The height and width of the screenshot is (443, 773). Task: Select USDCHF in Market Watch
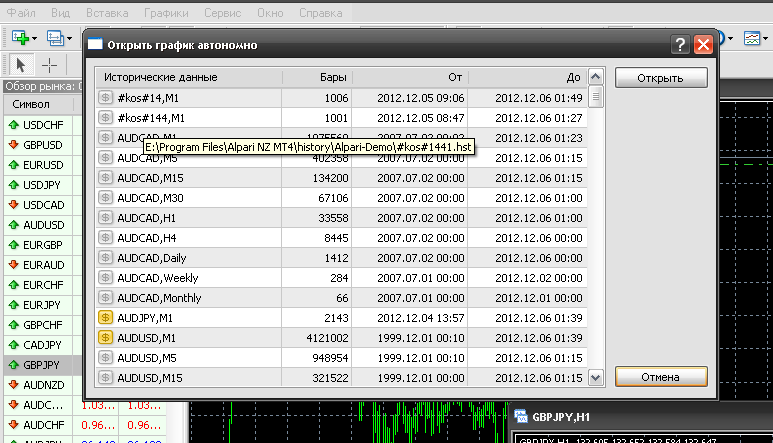(43, 125)
